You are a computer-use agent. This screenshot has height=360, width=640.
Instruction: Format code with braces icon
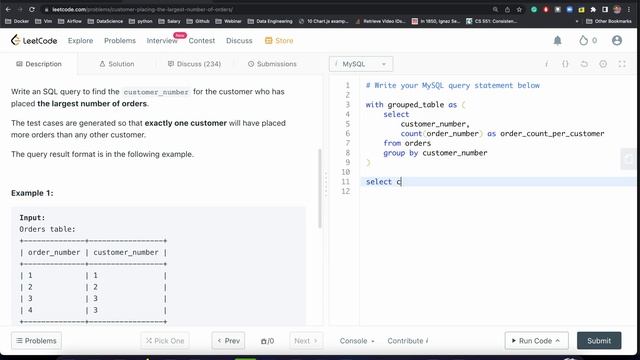pos(565,64)
